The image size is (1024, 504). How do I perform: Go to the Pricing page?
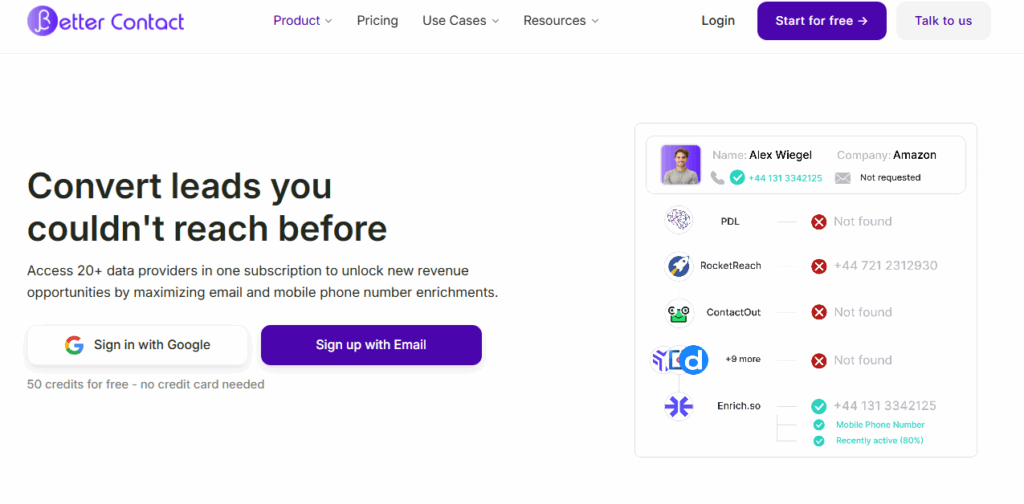(377, 21)
